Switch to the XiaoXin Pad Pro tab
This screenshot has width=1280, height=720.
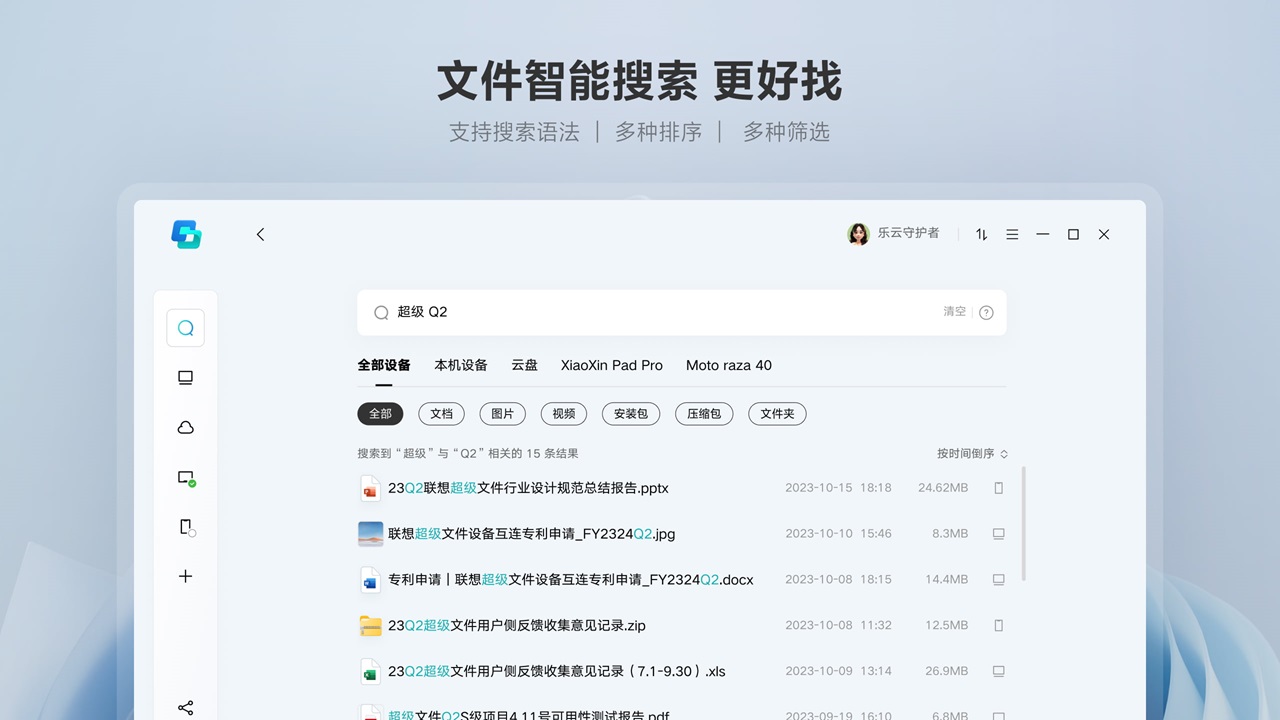pyautogui.click(x=611, y=365)
